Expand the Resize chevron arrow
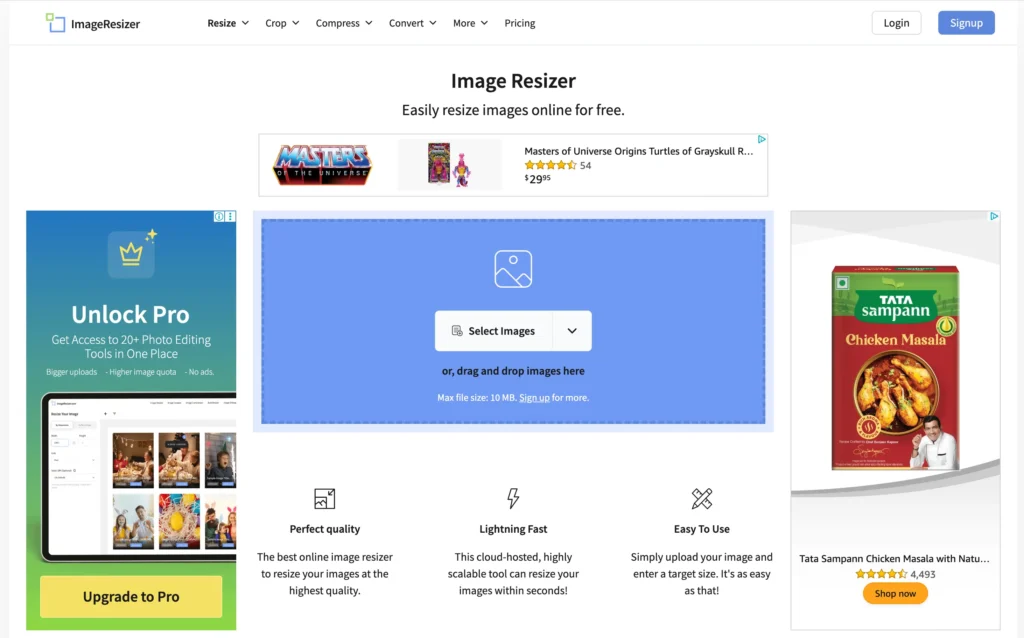The width and height of the screenshot is (1024, 638). [246, 23]
